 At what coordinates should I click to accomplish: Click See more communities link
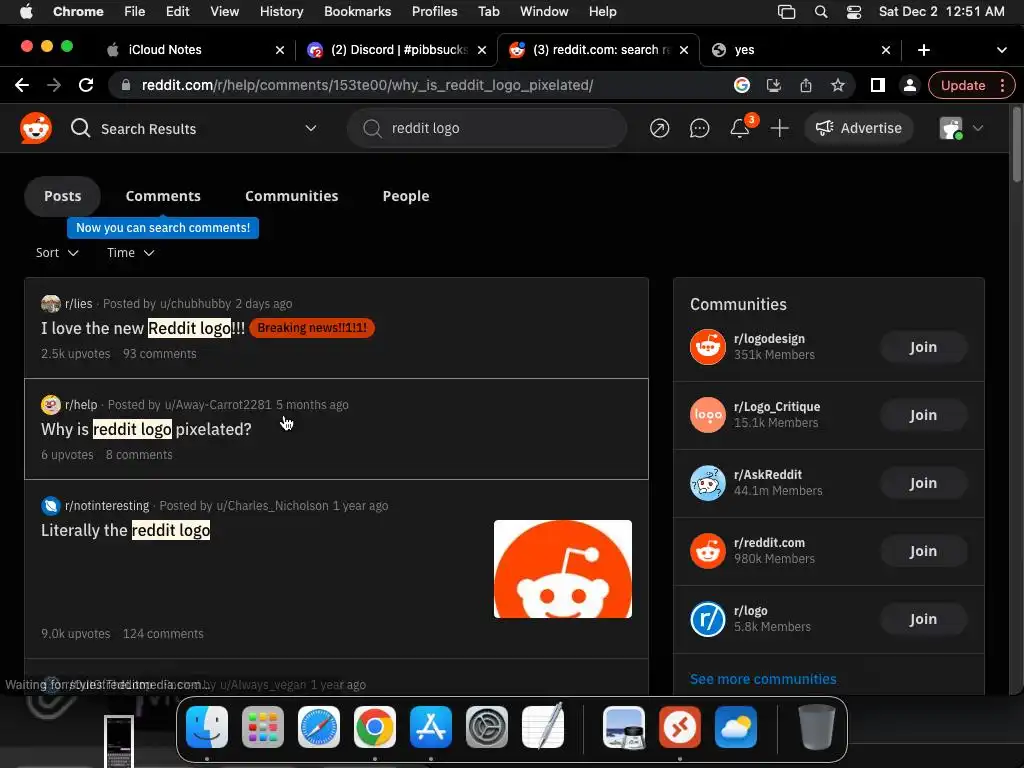[763, 679]
